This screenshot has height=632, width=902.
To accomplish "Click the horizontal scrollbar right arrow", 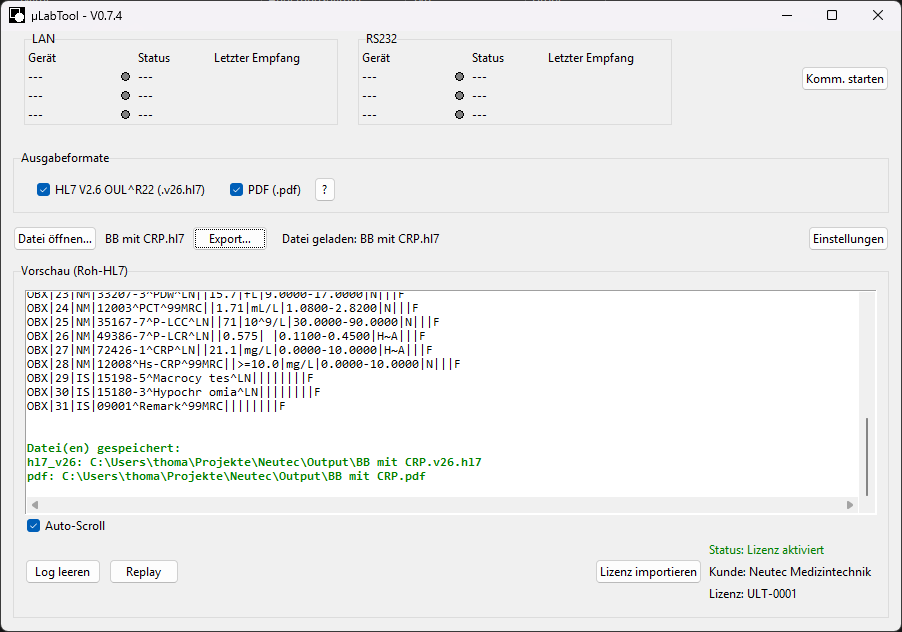I will [850, 505].
